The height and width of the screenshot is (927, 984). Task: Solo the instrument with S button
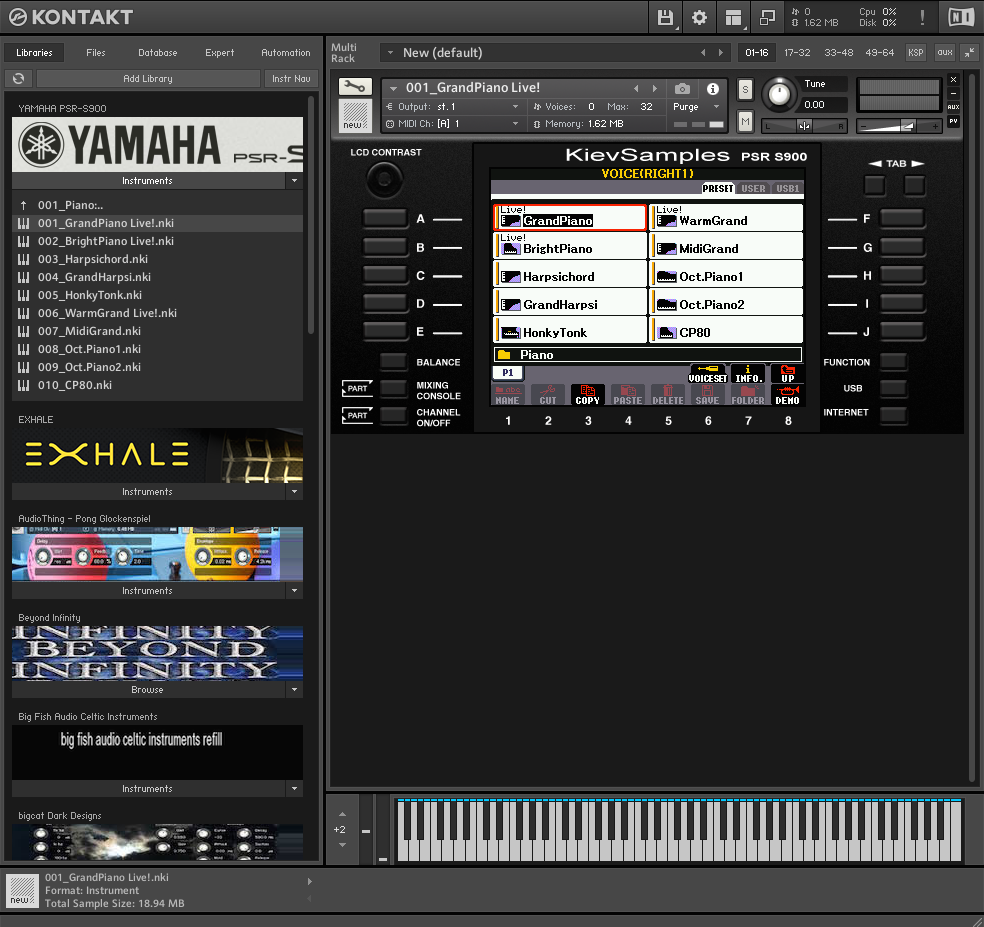(745, 89)
